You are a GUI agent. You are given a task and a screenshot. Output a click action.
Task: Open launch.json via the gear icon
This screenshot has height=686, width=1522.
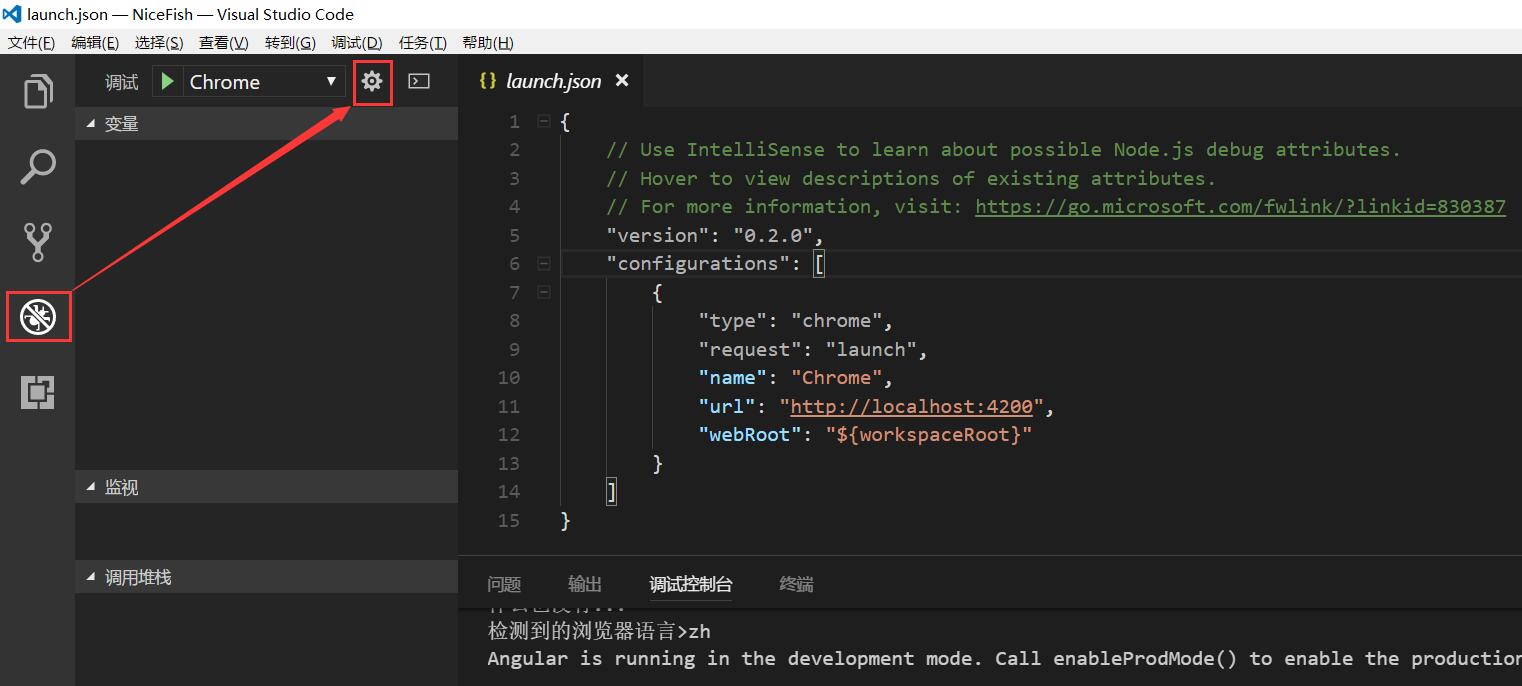click(x=372, y=81)
